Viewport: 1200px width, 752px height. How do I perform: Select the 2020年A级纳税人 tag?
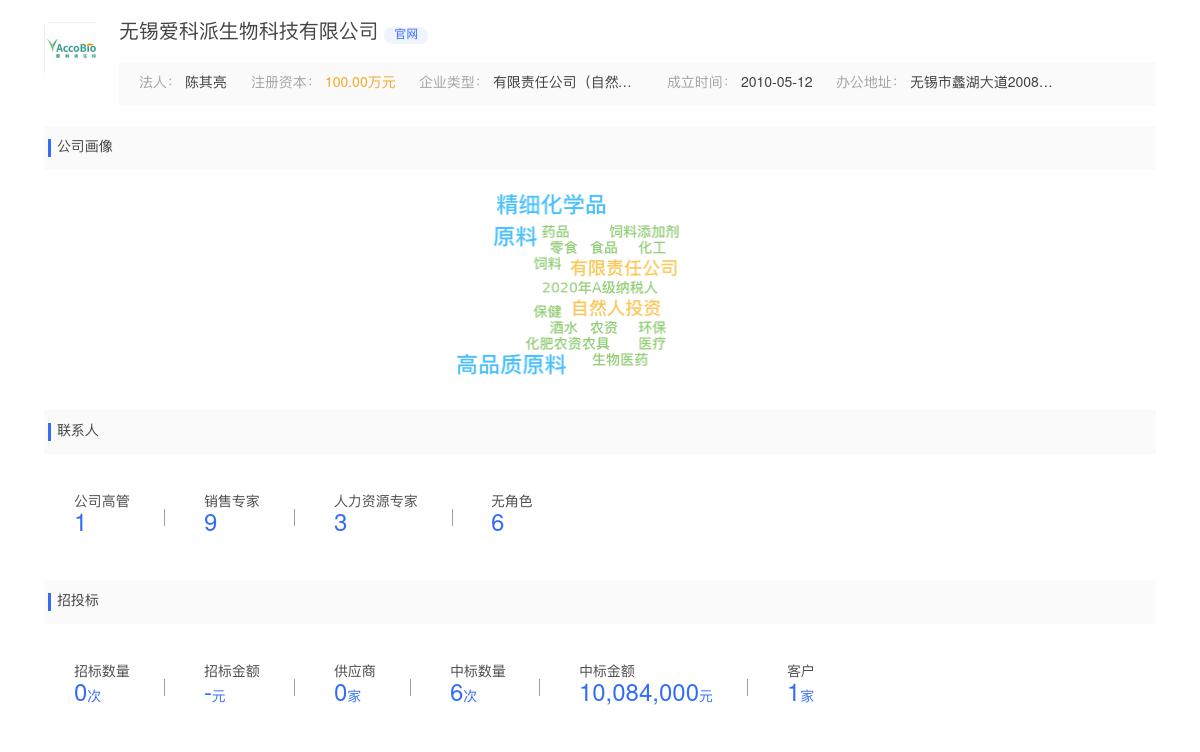[600, 288]
